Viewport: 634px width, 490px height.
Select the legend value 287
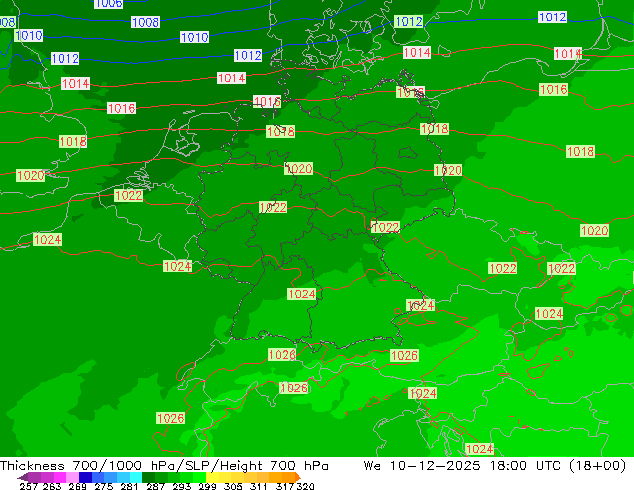pos(156,486)
